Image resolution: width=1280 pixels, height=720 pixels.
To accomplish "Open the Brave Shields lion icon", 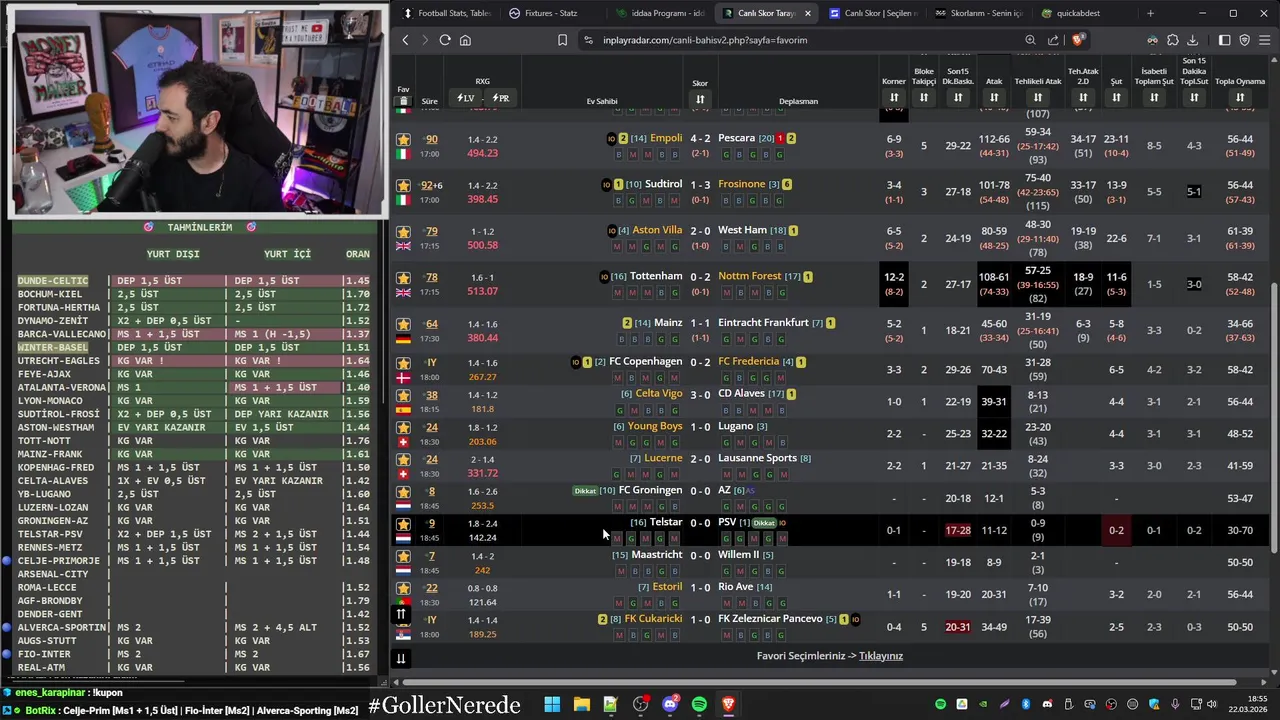I will click(x=1077, y=40).
